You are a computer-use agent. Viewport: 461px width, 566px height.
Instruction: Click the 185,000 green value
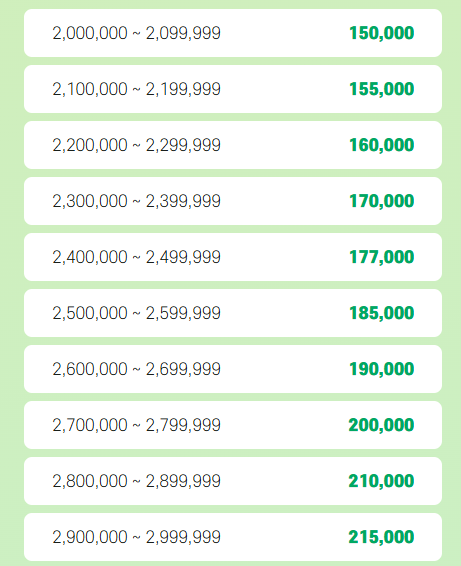(382, 313)
